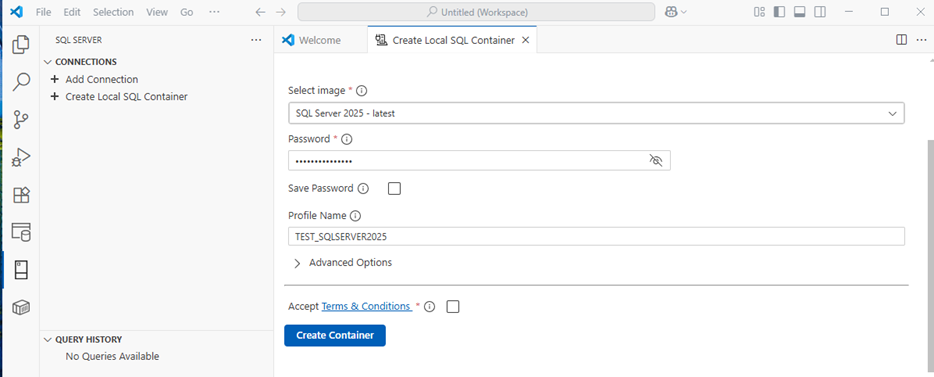934x377 pixels.
Task: Open Run and Debug view icon
Action: coord(21,157)
